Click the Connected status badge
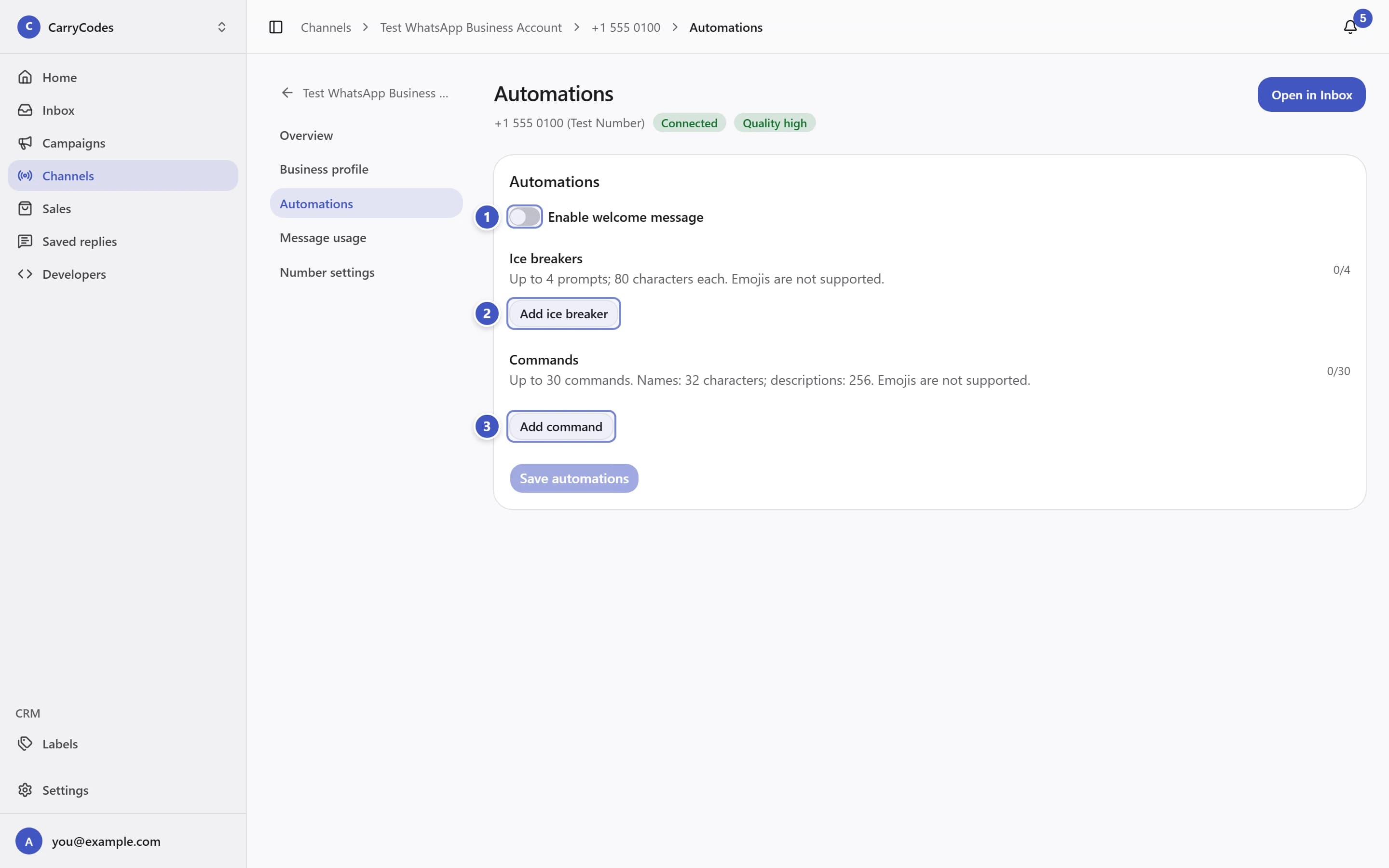The width and height of the screenshot is (1389, 868). click(689, 123)
